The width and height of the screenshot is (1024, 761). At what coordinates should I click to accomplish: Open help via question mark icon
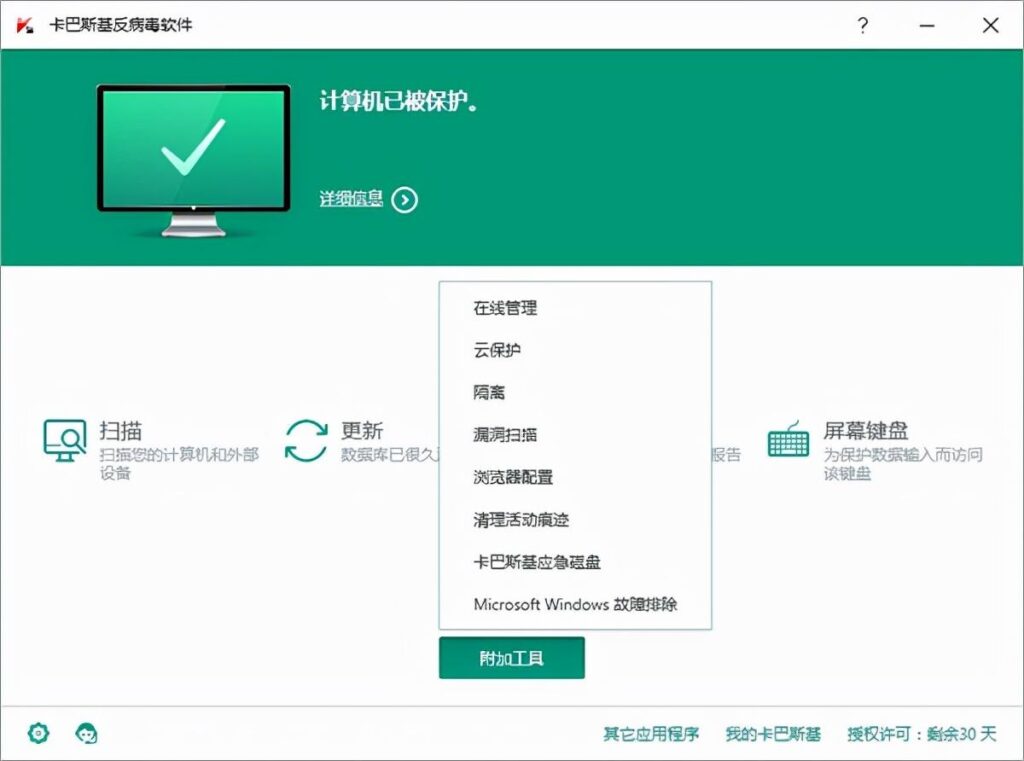[x=862, y=25]
